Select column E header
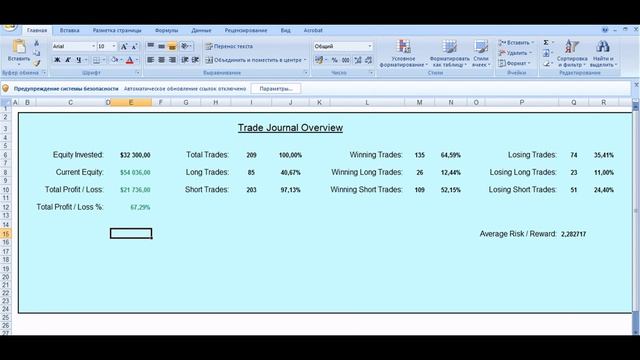Image resolution: width=640 pixels, height=360 pixels. pos(131,102)
